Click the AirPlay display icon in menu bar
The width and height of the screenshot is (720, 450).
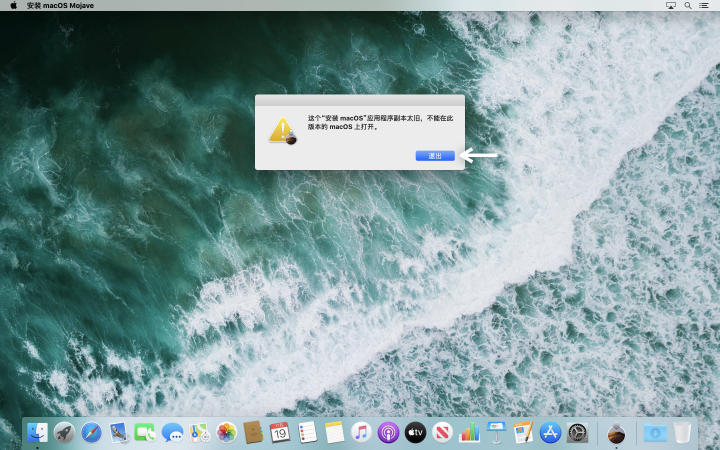(671, 6)
